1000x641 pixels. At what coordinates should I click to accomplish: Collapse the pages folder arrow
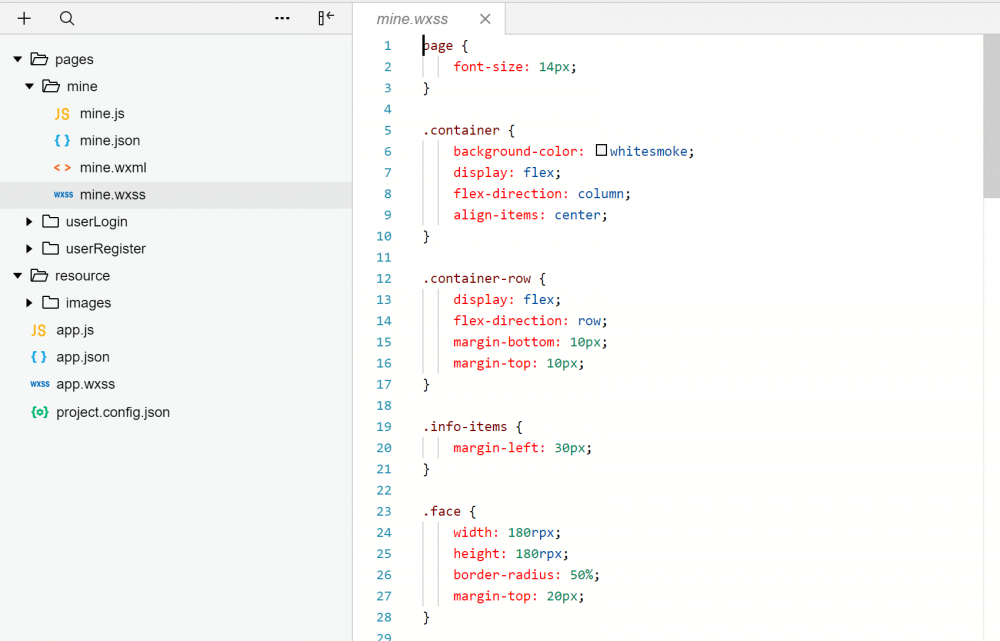(x=17, y=60)
